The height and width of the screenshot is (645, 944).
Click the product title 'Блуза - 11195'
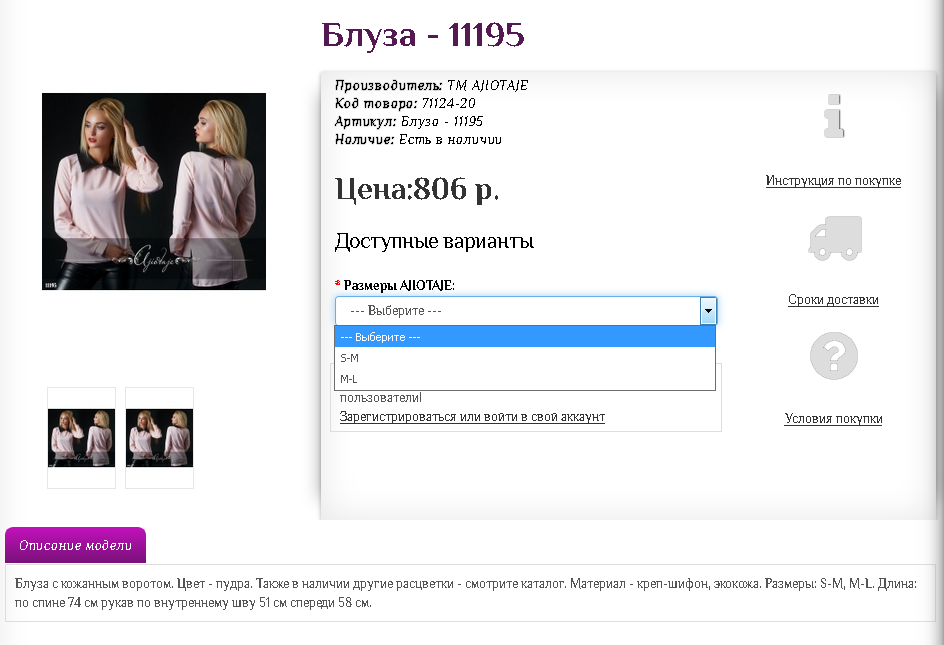[x=421, y=35]
